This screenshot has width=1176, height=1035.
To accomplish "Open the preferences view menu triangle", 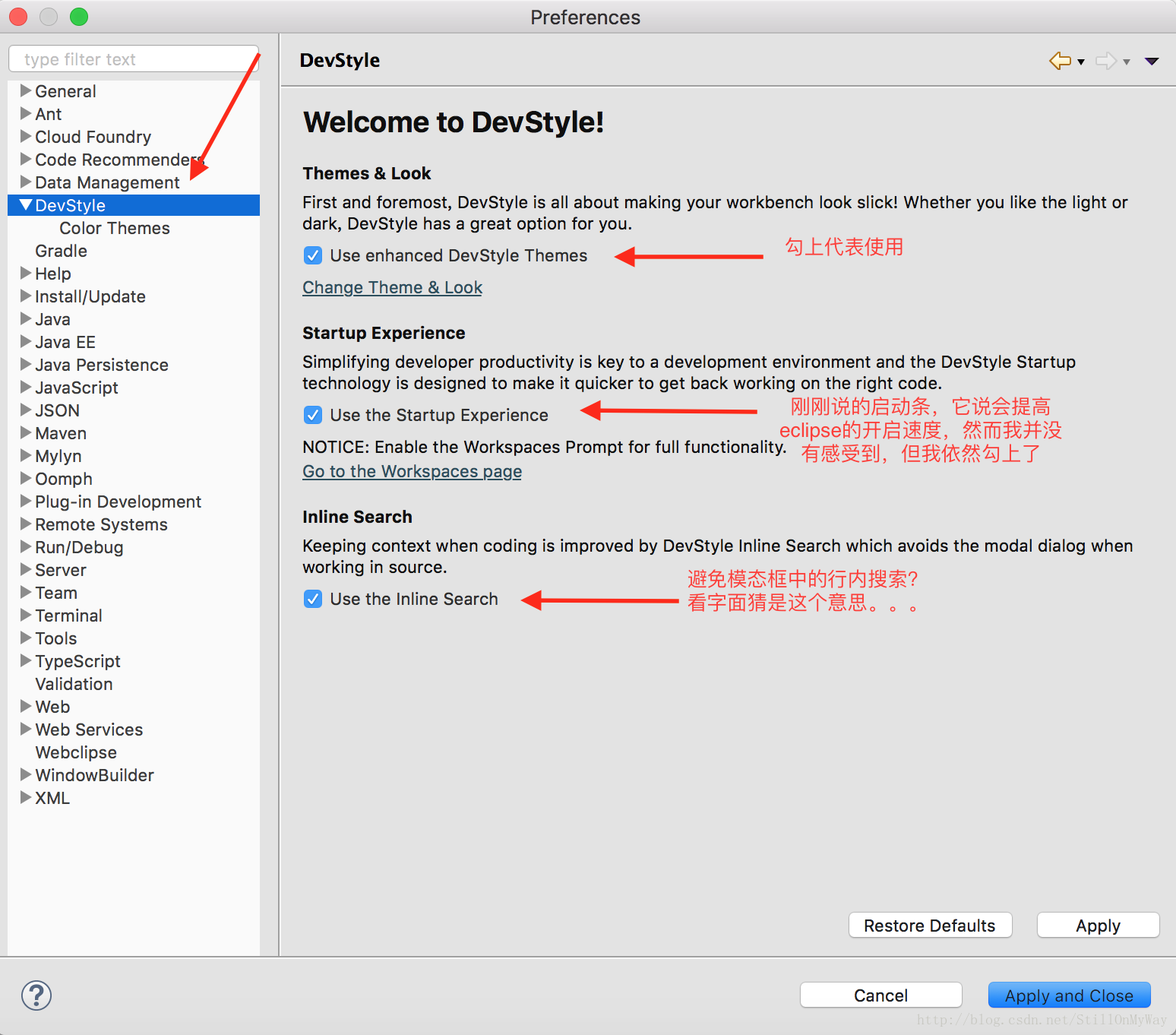I will 1152,62.
